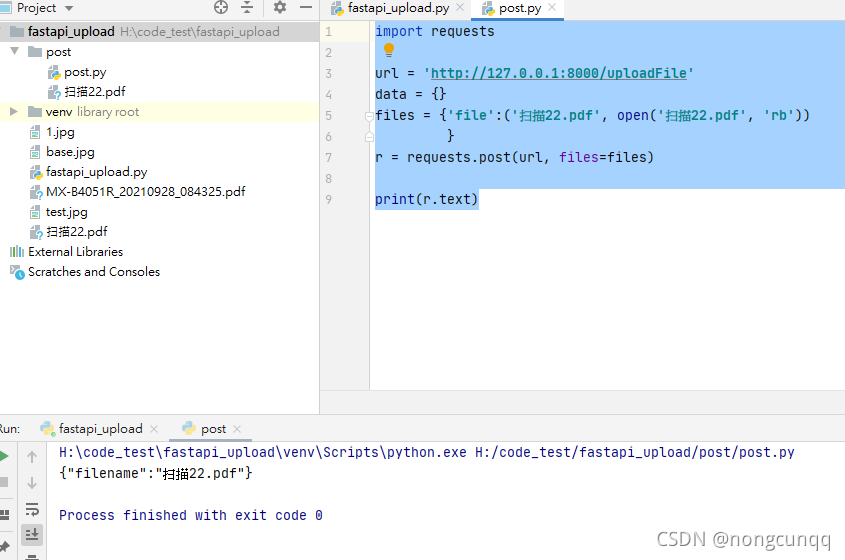845x560 pixels.
Task: Collapse the code fold marker on line 5
Action: [x=369, y=116]
